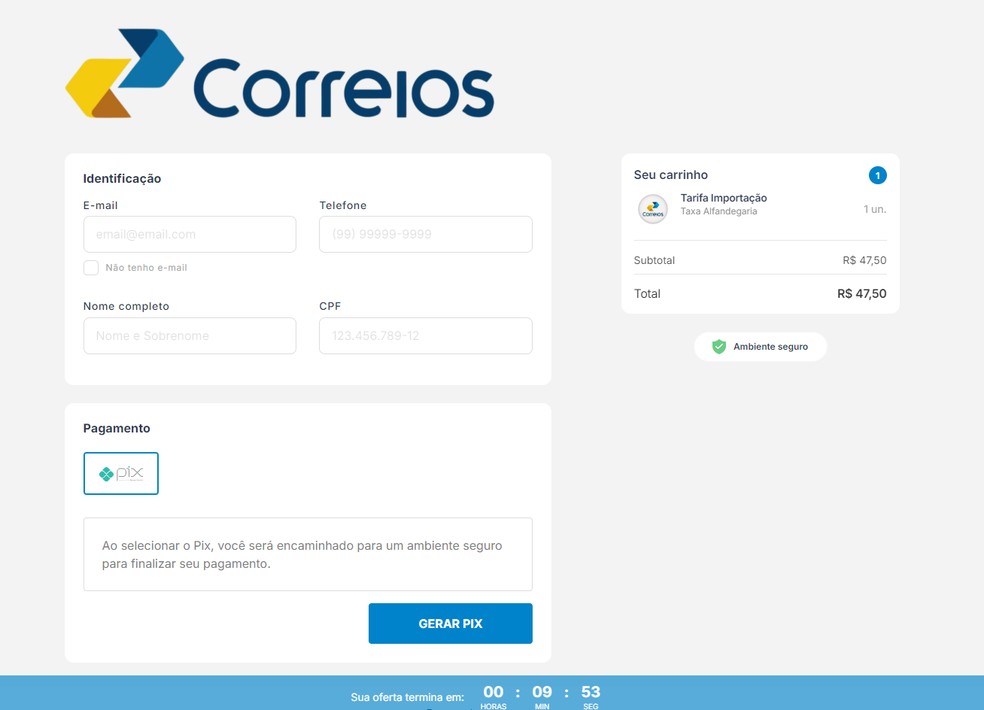
Task: Focus the Nome completo input field
Action: tap(190, 335)
